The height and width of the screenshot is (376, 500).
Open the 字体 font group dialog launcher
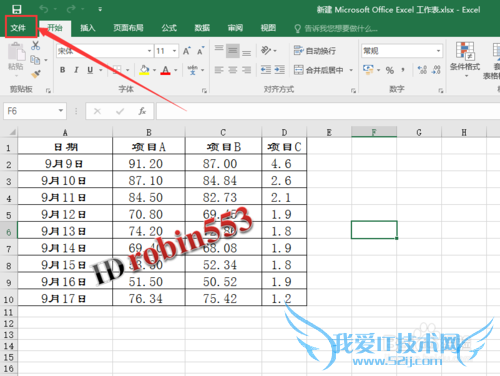[x=204, y=91]
